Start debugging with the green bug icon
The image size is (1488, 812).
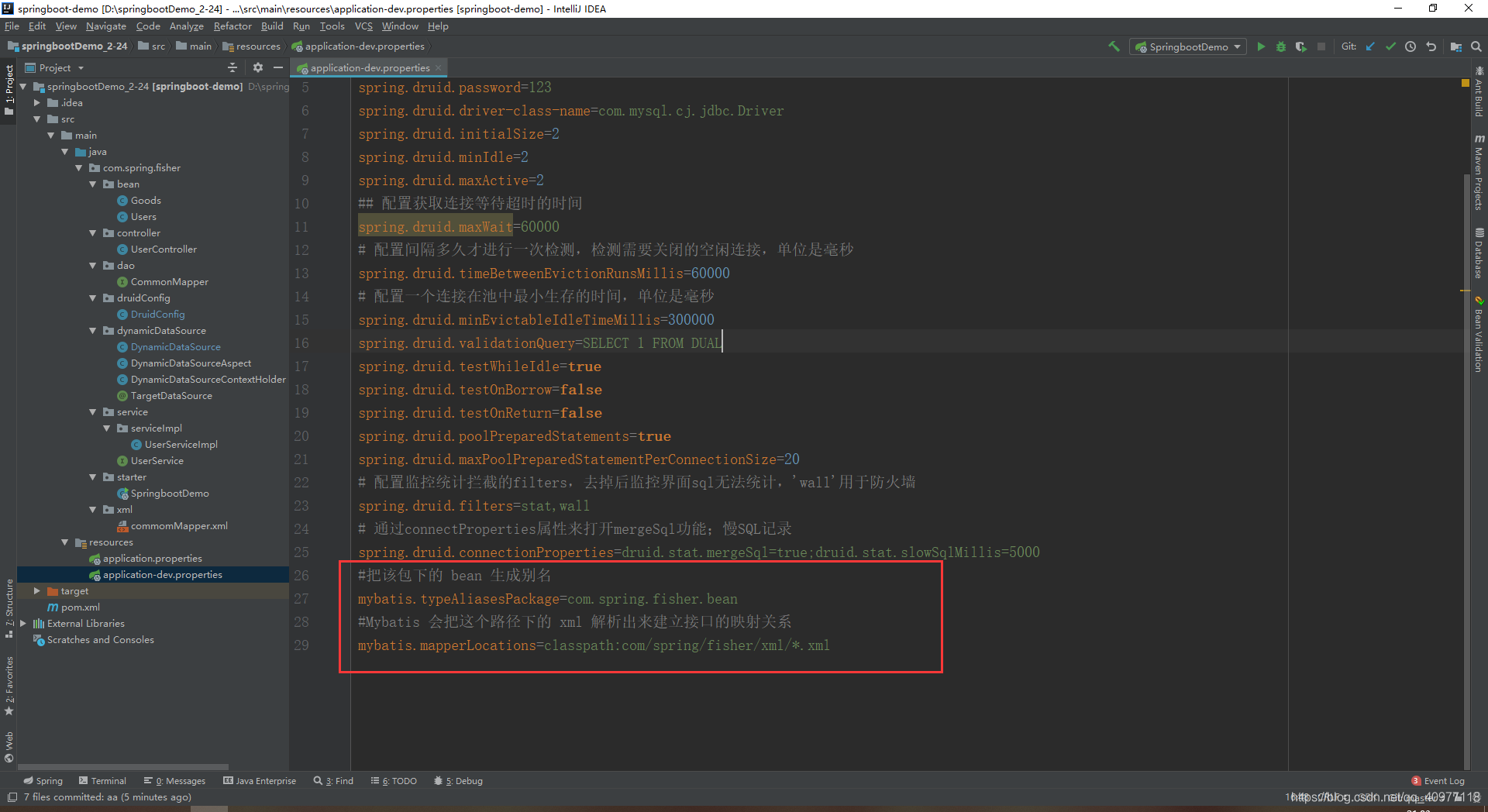pos(1281,46)
